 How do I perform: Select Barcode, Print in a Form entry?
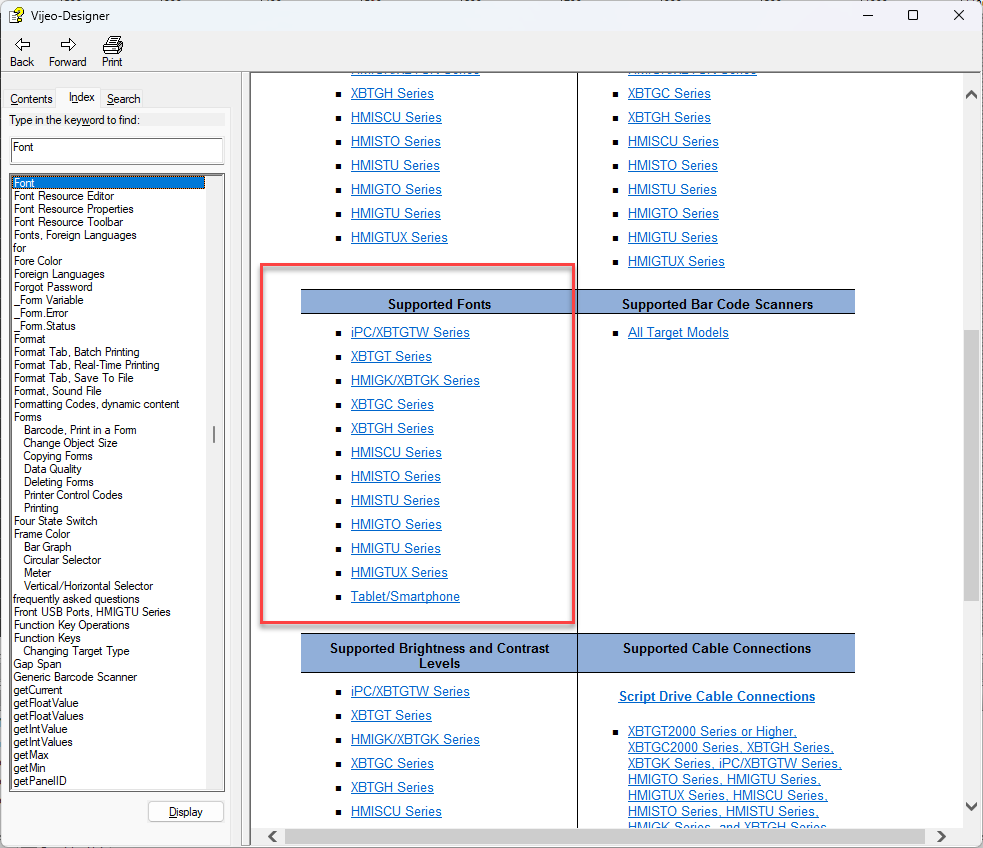tap(80, 430)
